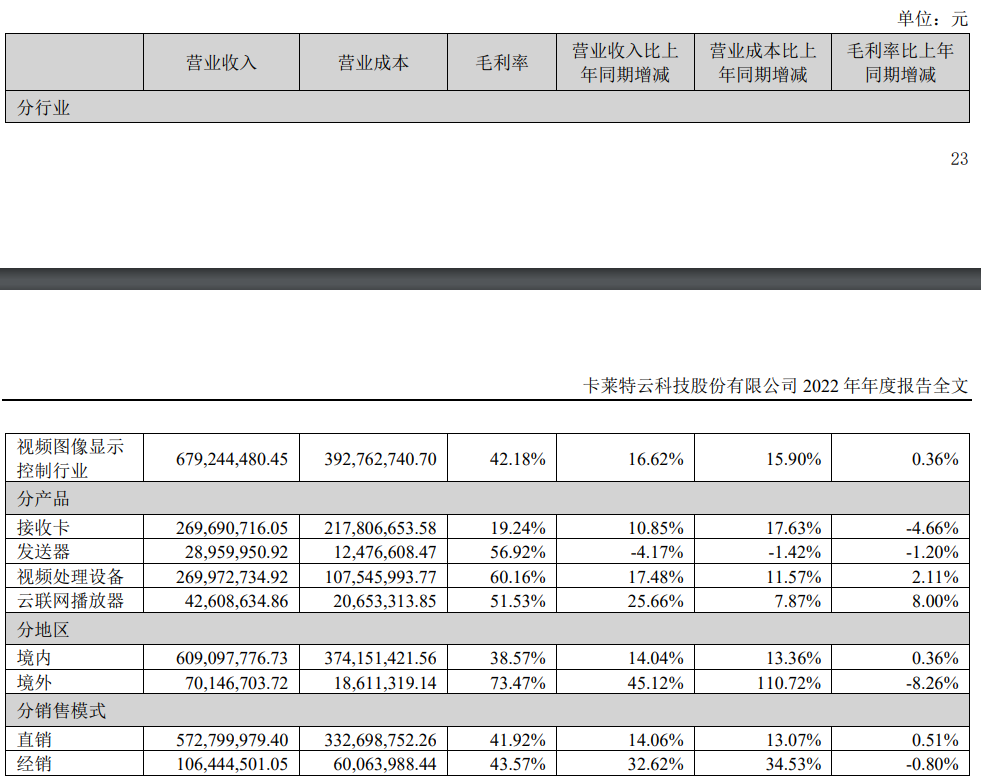This screenshot has width=981, height=779.
Task: Select the 视频图像显示控制行业 row label
Action: click(71, 459)
